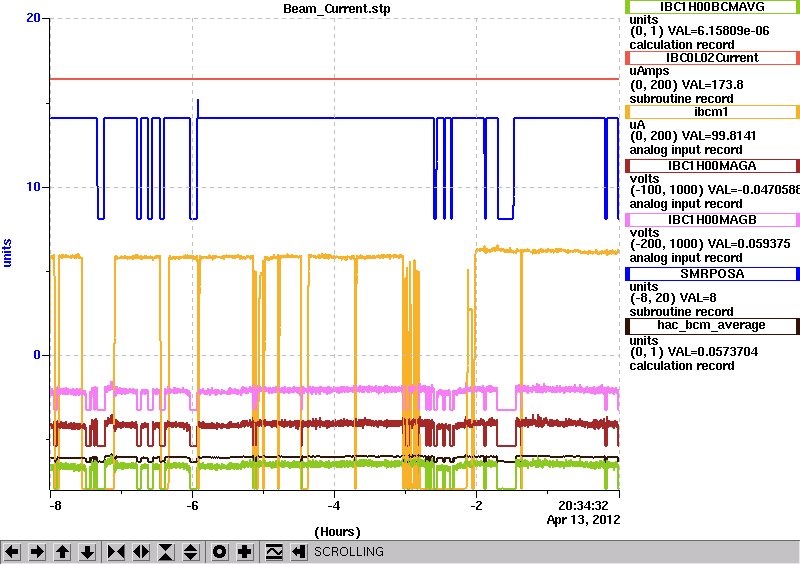Screen dimensions: 800x564
Task: Click the -2 hour tick label
Action: tap(476, 506)
